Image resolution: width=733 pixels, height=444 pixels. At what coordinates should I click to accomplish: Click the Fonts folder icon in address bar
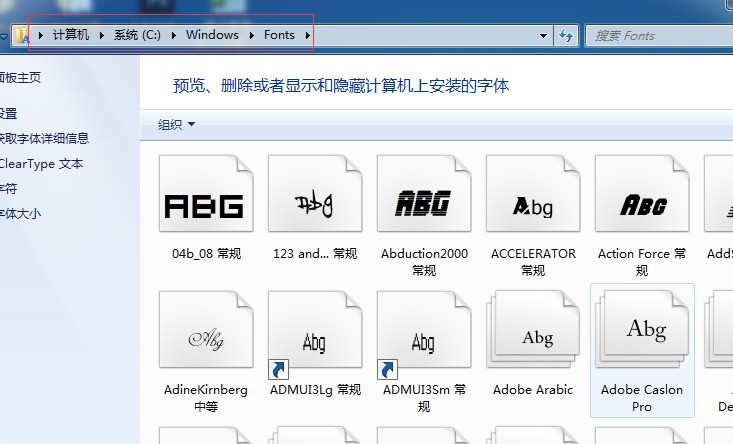[22, 36]
